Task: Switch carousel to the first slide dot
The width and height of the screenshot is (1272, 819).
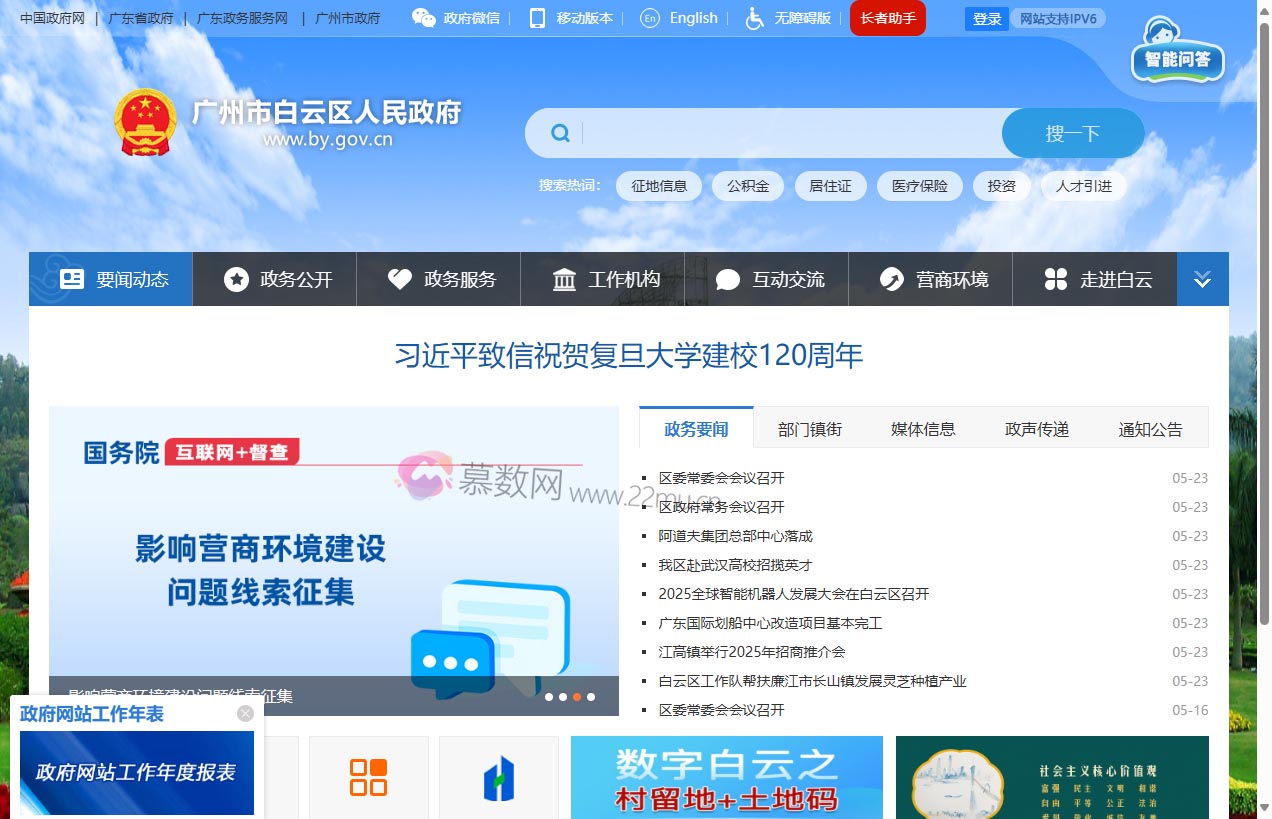Action: 549,697
